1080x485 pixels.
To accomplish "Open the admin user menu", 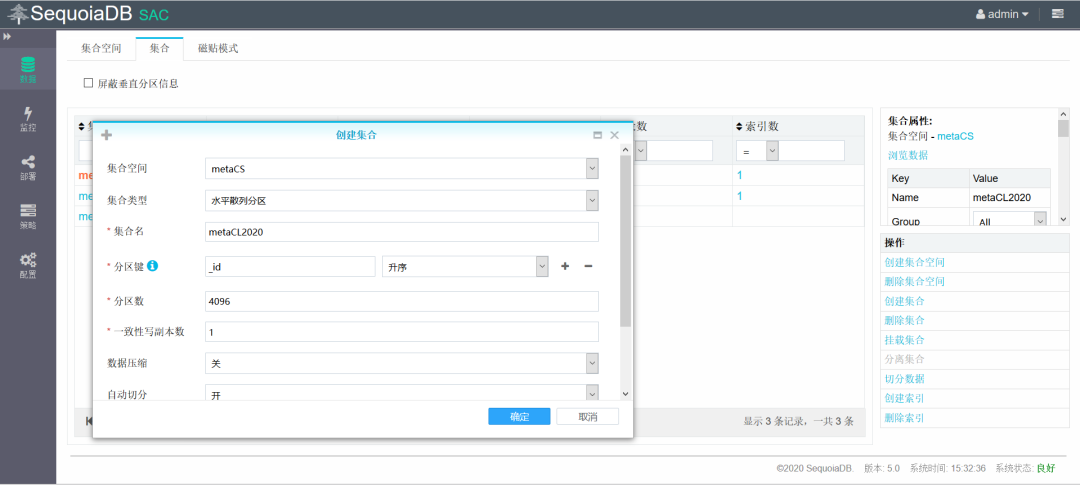I will [1002, 14].
